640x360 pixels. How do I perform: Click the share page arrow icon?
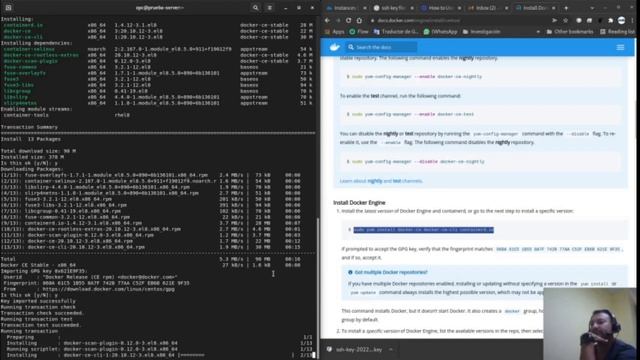point(554,20)
